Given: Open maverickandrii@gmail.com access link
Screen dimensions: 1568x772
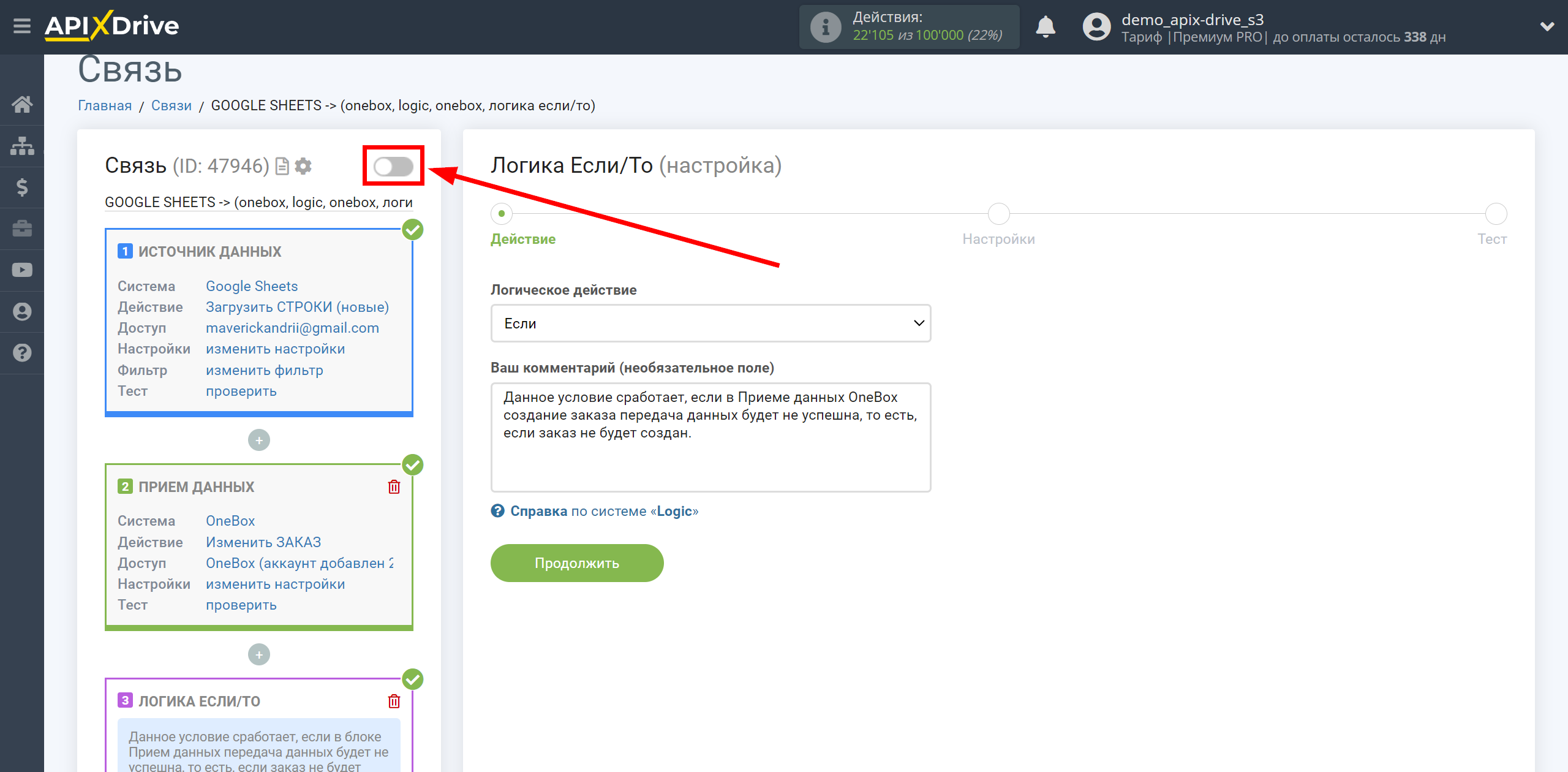Looking at the screenshot, I should click(292, 328).
